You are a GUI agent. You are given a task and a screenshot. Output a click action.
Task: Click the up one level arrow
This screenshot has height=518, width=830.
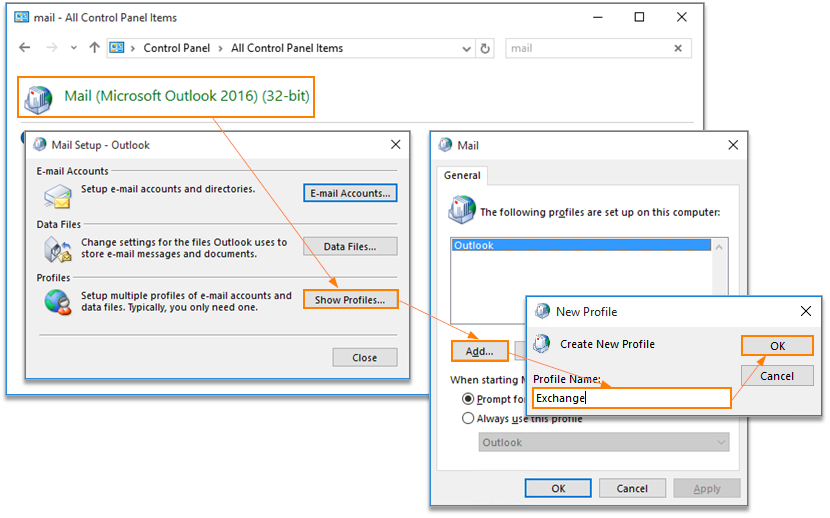(94, 48)
